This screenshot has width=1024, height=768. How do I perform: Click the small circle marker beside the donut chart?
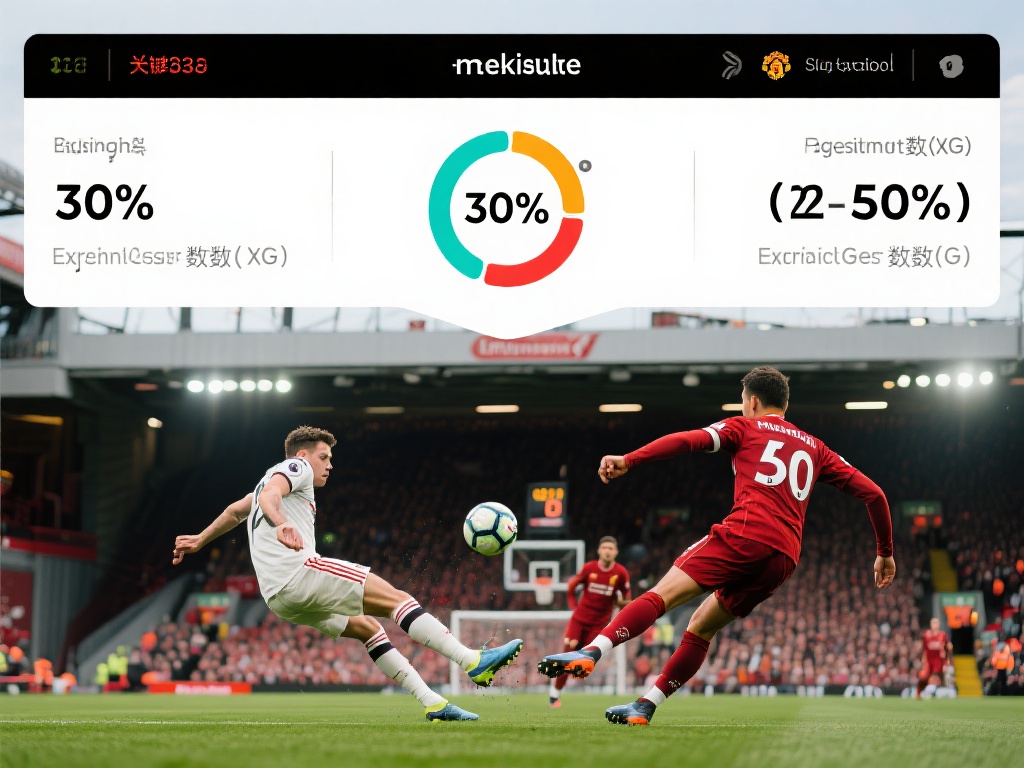coord(585,166)
